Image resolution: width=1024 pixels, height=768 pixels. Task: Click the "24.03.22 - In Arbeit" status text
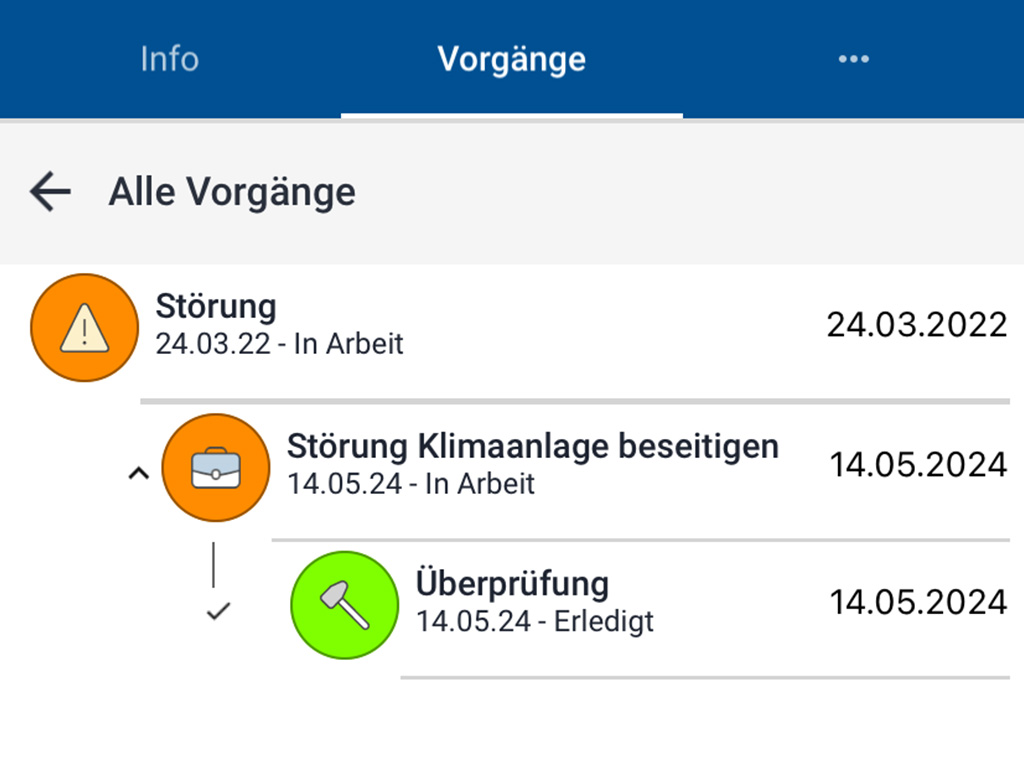click(279, 345)
